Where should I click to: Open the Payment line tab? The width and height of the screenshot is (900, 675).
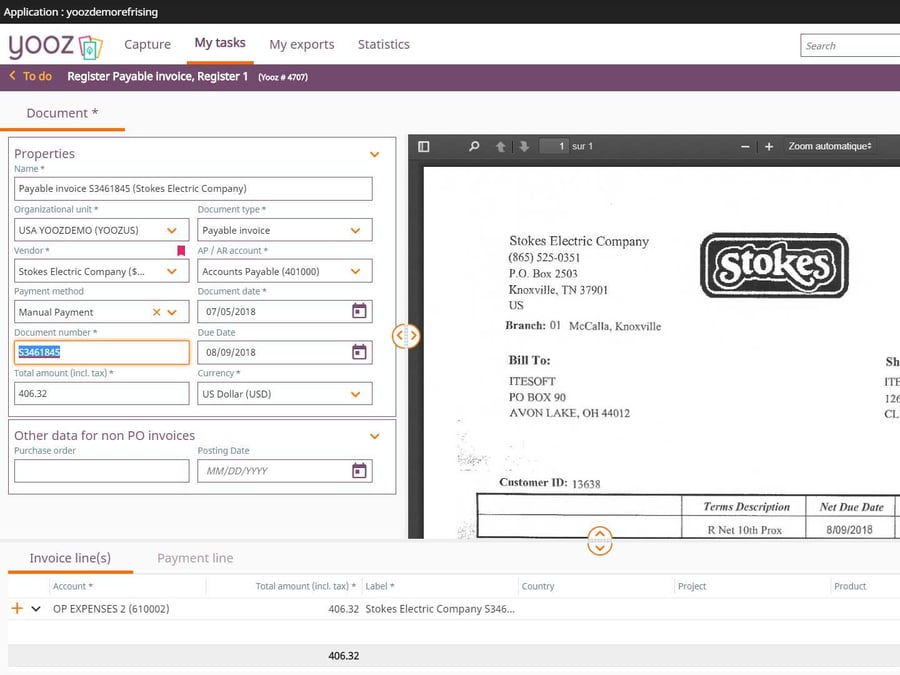point(194,558)
